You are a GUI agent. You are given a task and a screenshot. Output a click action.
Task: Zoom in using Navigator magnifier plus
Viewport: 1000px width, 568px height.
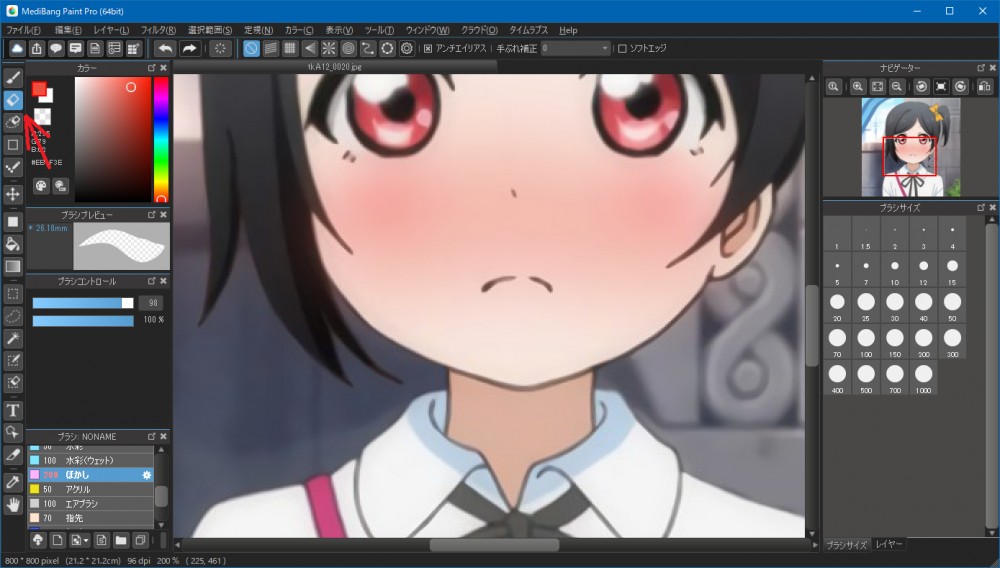[858, 87]
